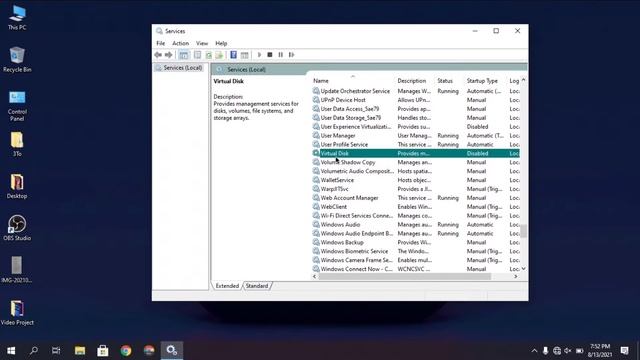The image size is (640, 360).
Task: Switch to the Standard tab
Action: pyautogui.click(x=257, y=286)
